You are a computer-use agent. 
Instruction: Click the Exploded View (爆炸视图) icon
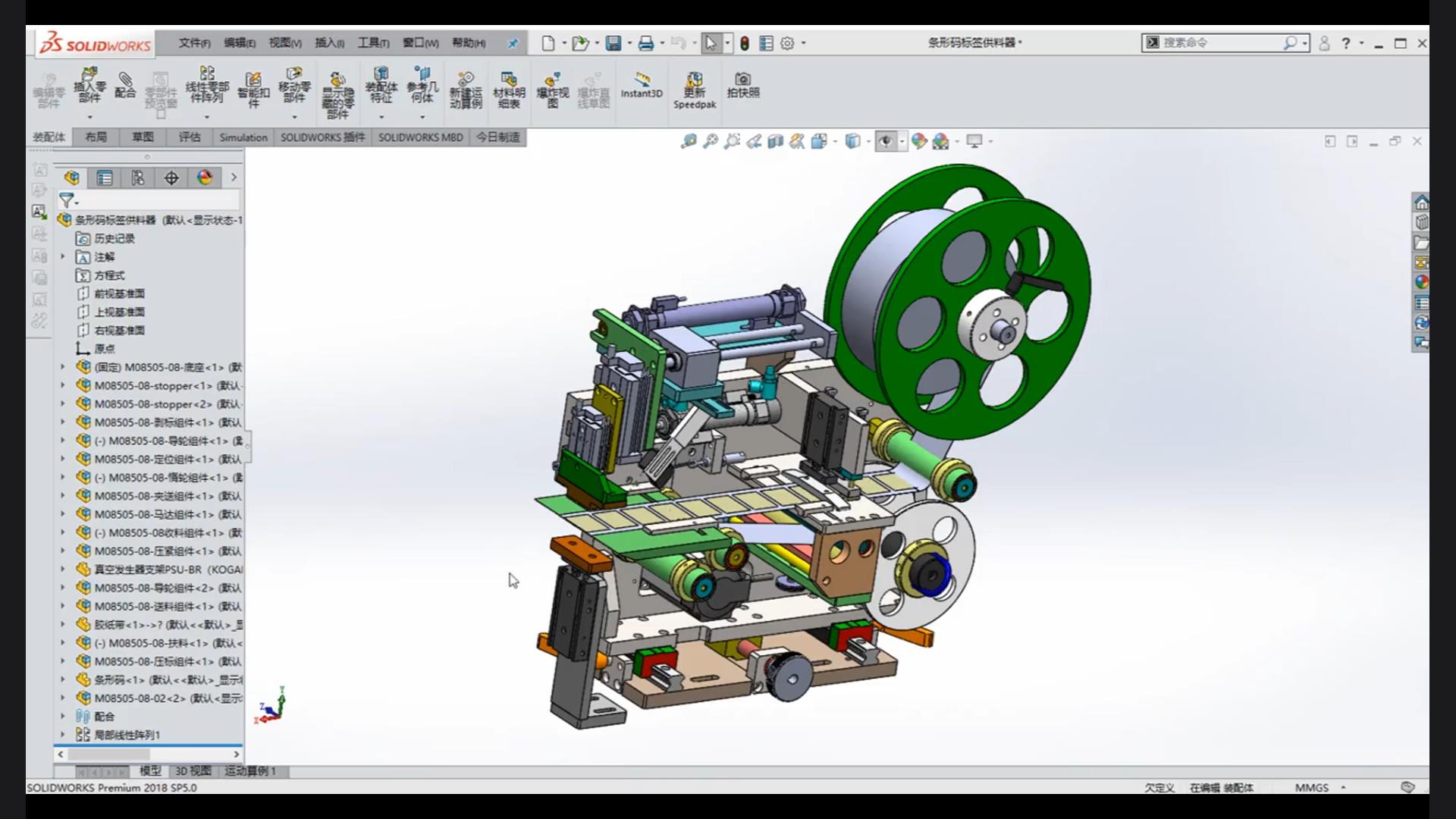pyautogui.click(x=553, y=89)
